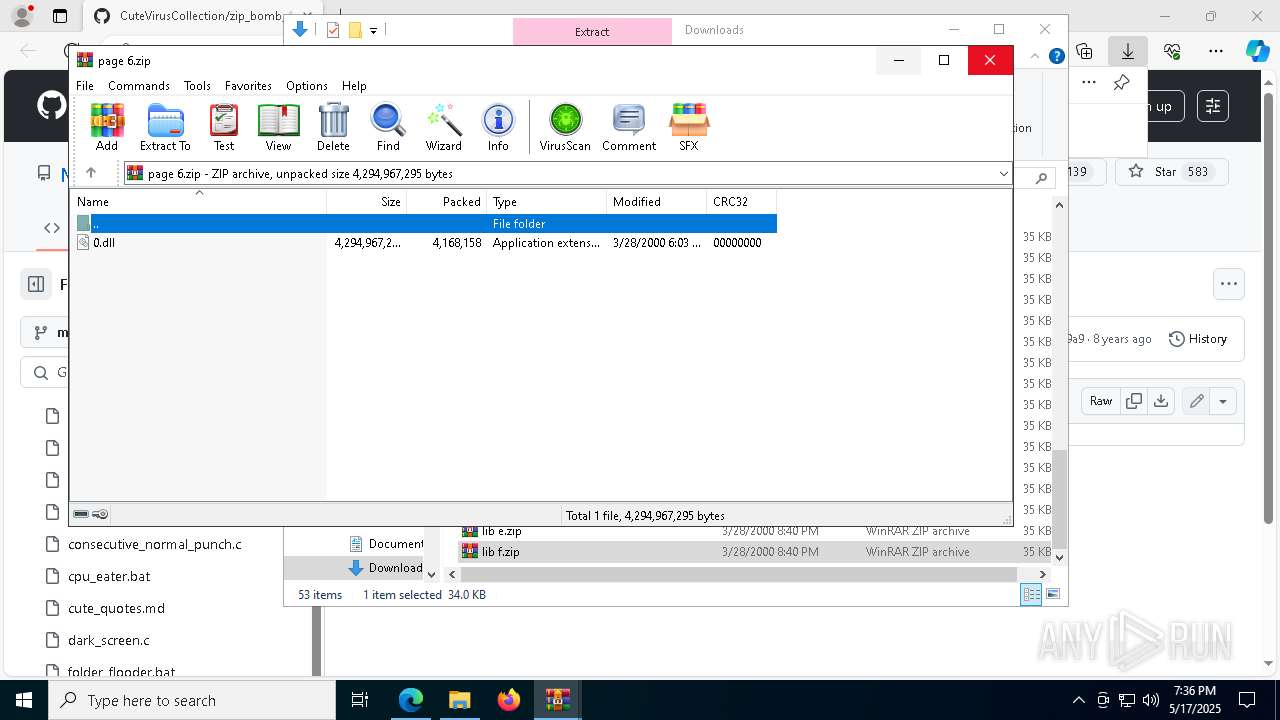Open the Options menu

pyautogui.click(x=307, y=86)
